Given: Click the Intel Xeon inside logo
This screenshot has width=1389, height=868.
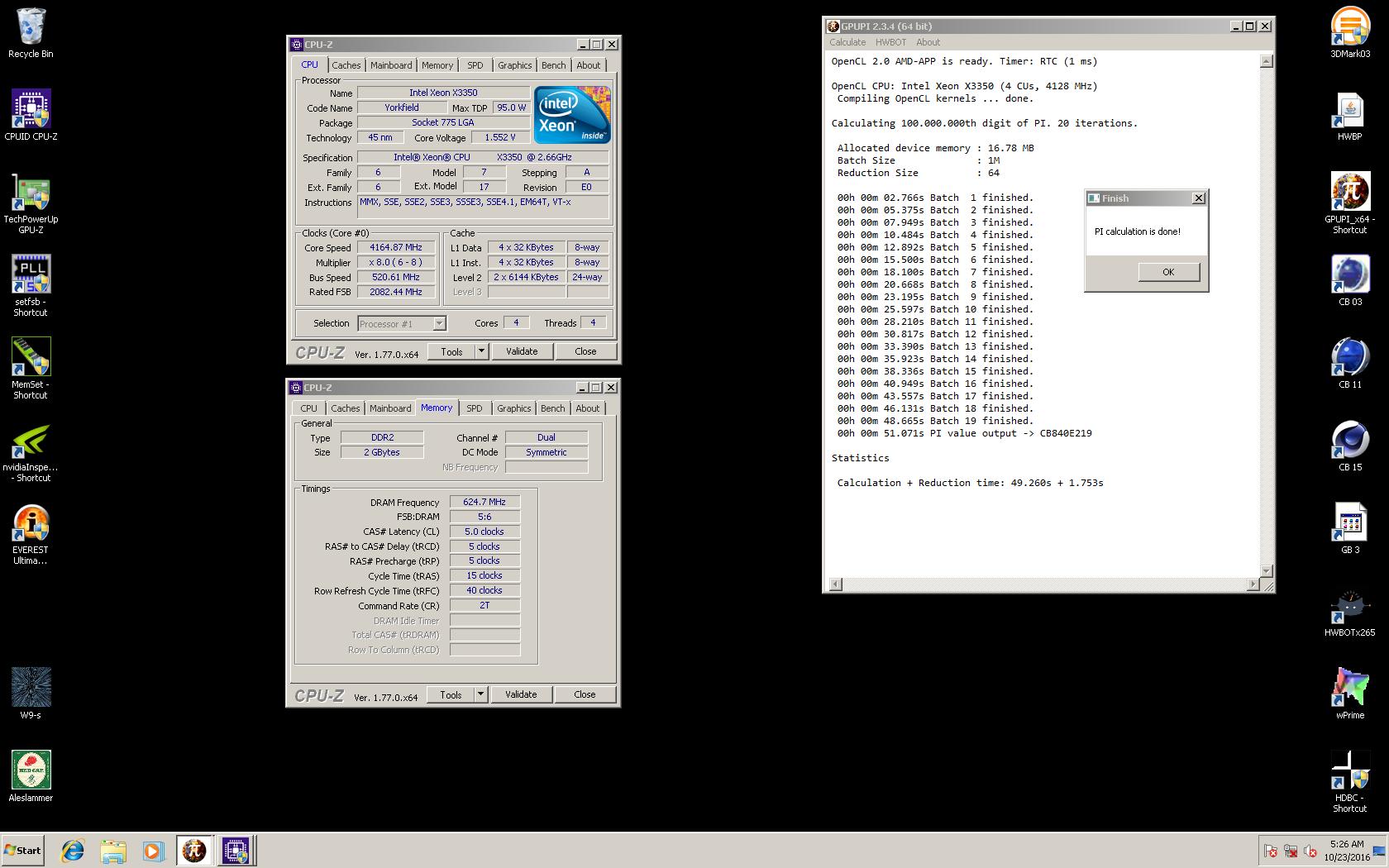Looking at the screenshot, I should [572, 114].
